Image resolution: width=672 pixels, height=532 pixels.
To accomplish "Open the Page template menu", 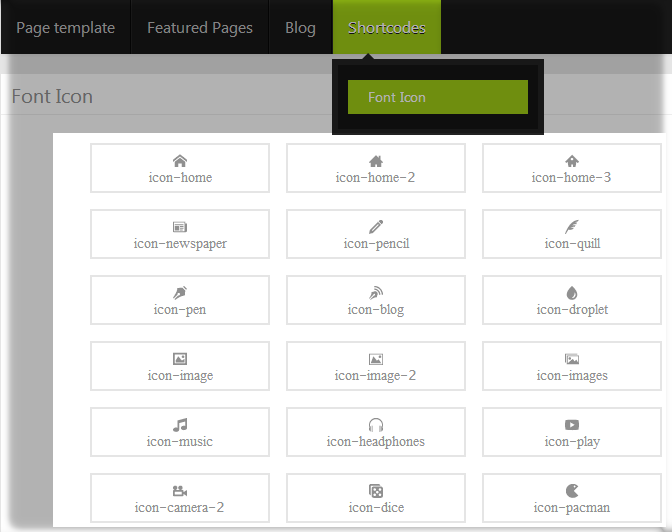I will [x=66, y=28].
